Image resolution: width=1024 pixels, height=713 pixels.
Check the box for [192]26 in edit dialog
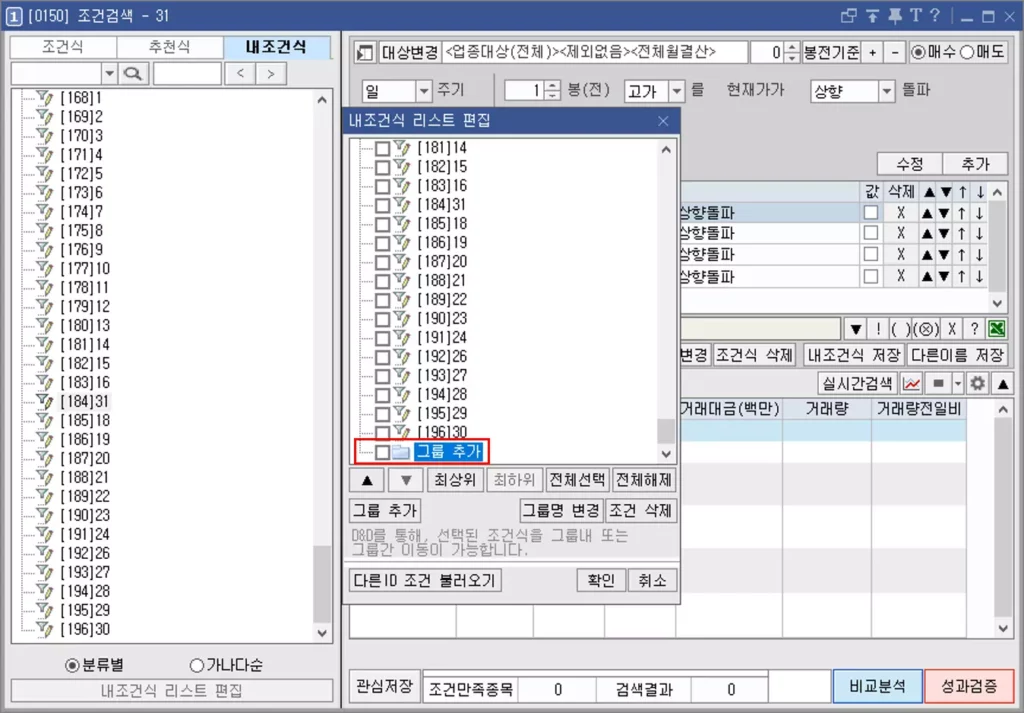coord(383,357)
